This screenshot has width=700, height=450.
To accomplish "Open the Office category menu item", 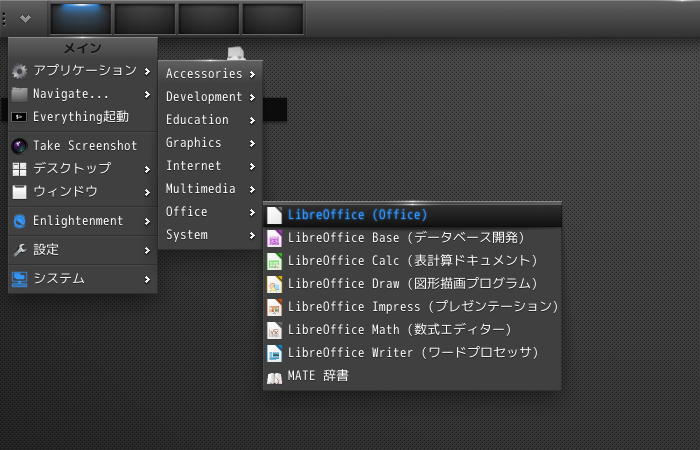I will click(210, 212).
